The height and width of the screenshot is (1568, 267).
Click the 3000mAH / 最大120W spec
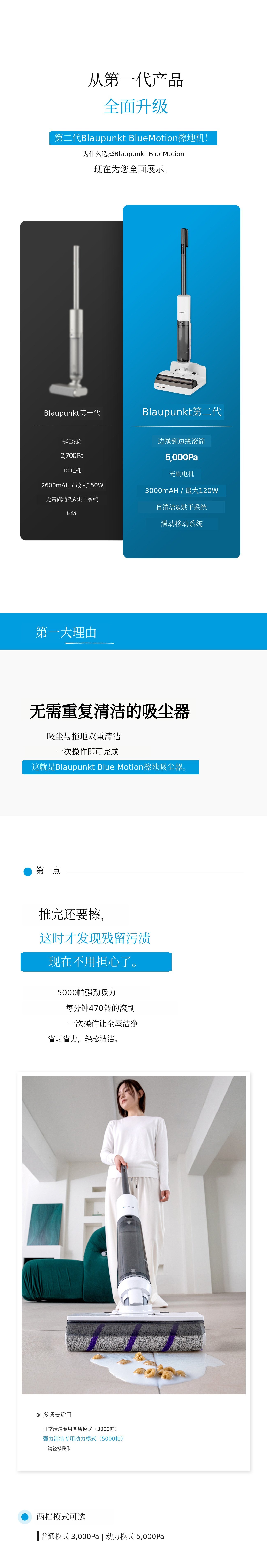(x=181, y=491)
